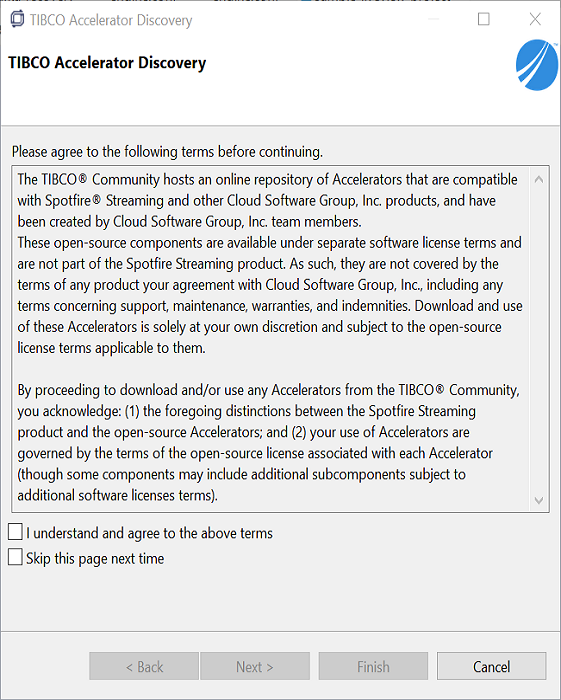Close the dialog with the X icon
Screen dimensions: 561x700
click(535, 19)
